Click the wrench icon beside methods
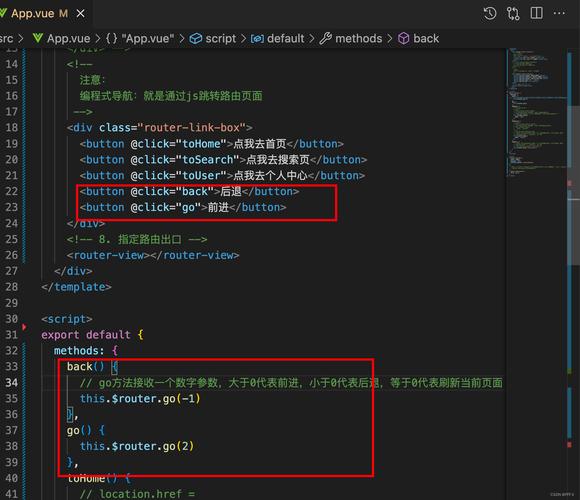580x500 pixels. (x=326, y=38)
